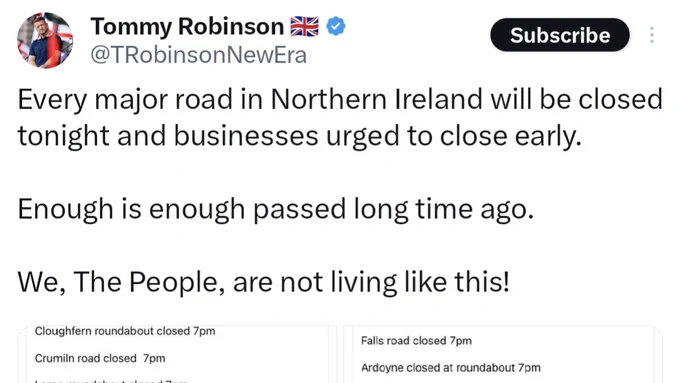Click 'Falls road closed 7pm' line
This screenshot has height=383, width=680.
(x=416, y=340)
